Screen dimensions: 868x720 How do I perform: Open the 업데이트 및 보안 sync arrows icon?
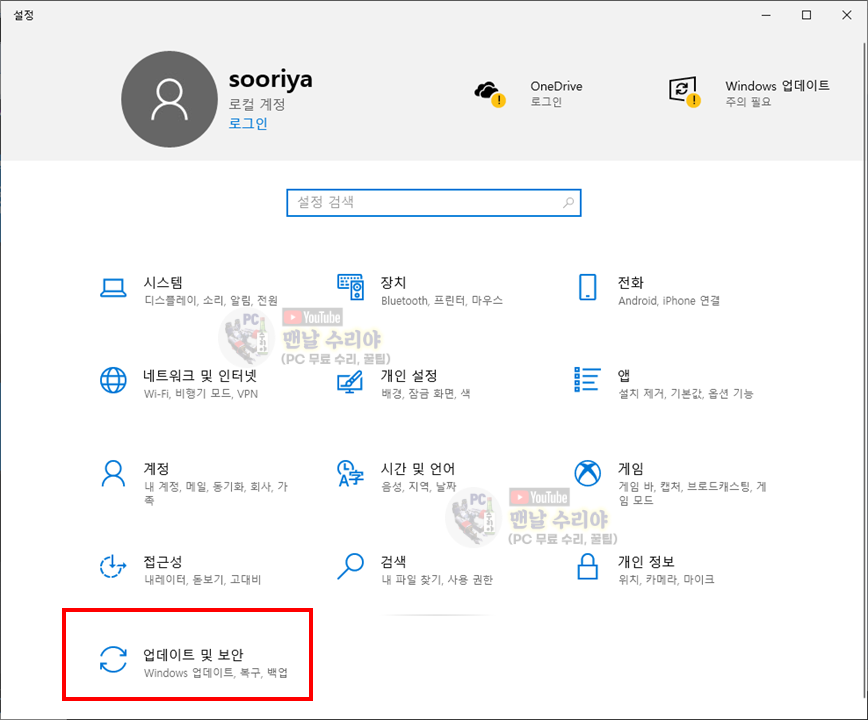click(x=113, y=659)
